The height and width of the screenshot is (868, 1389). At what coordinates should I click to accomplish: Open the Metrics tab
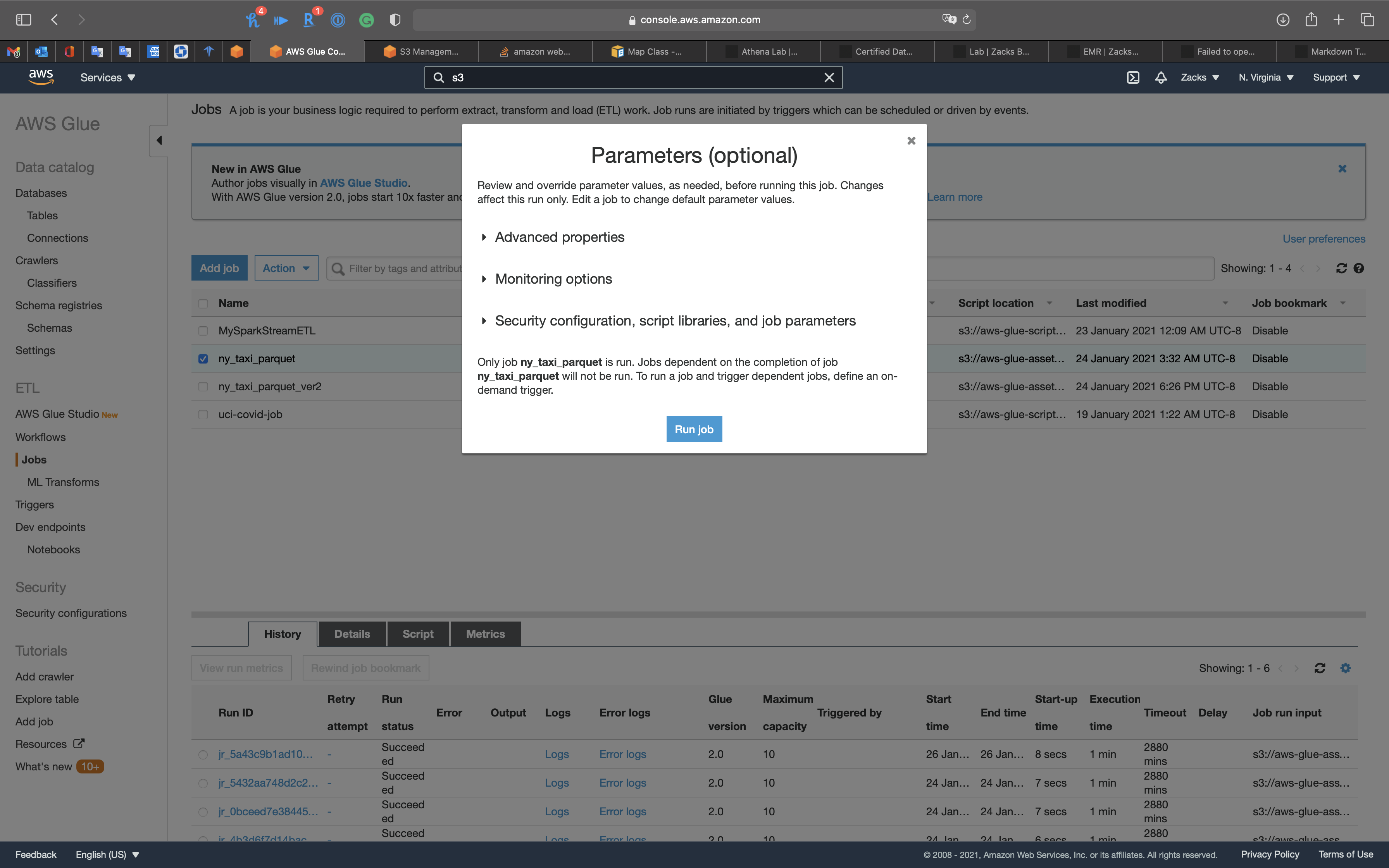click(485, 634)
